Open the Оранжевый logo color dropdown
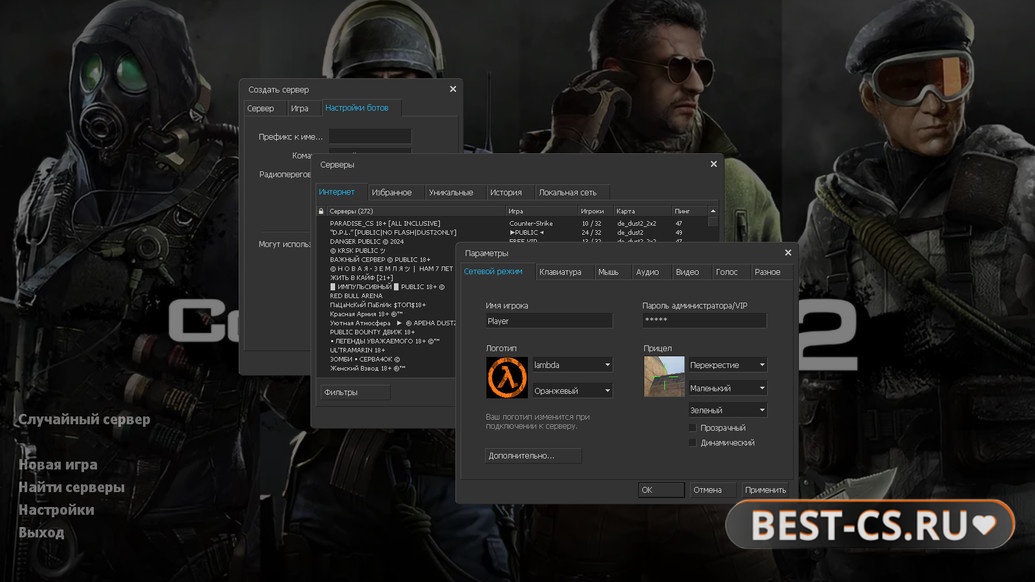Screen dimensions: 1035x582 572,391
